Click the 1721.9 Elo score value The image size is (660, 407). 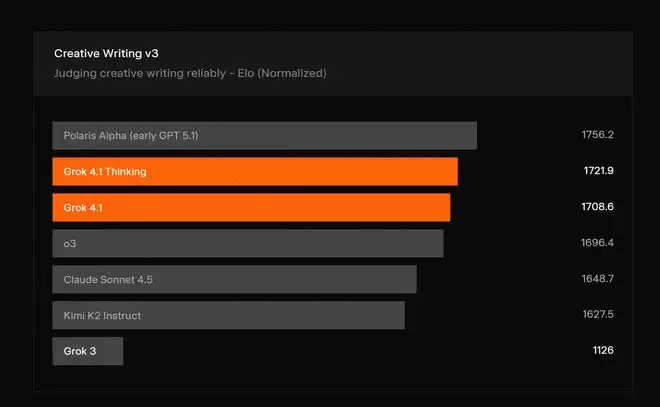click(598, 171)
